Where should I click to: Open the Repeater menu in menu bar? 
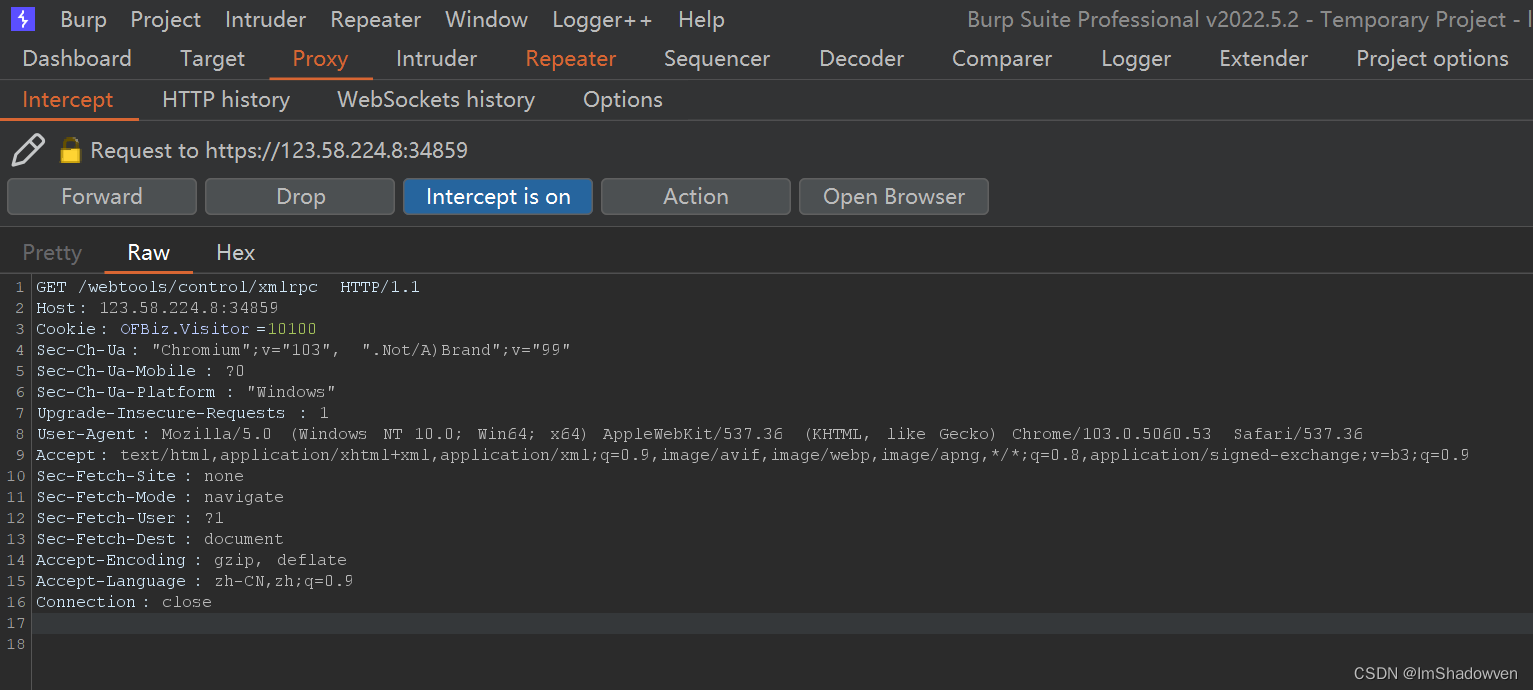click(375, 19)
